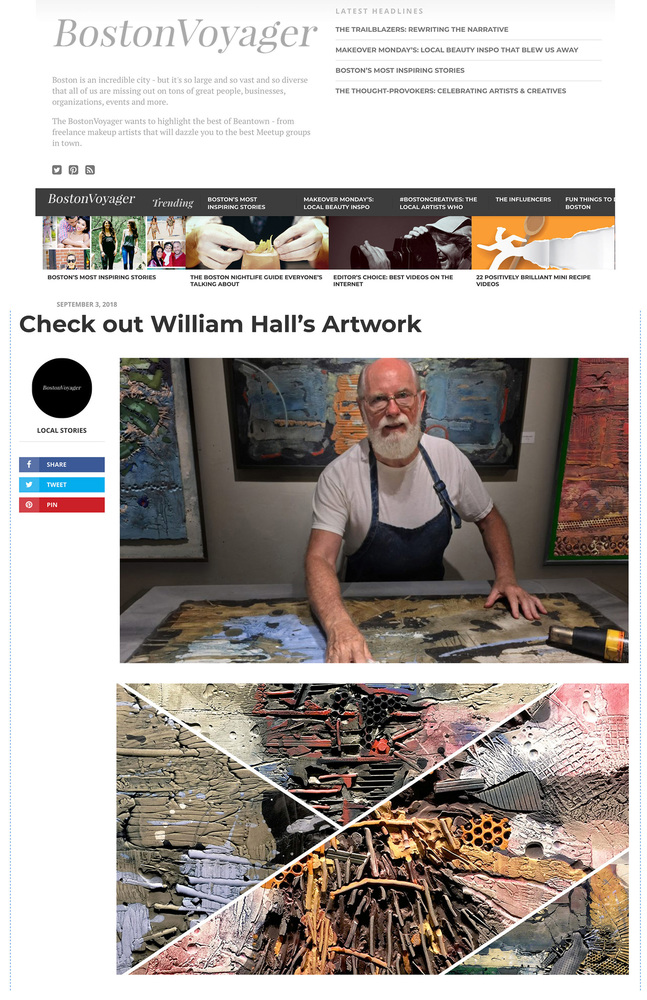Tweet this article
The width and height of the screenshot is (647, 1000).
pos(62,485)
